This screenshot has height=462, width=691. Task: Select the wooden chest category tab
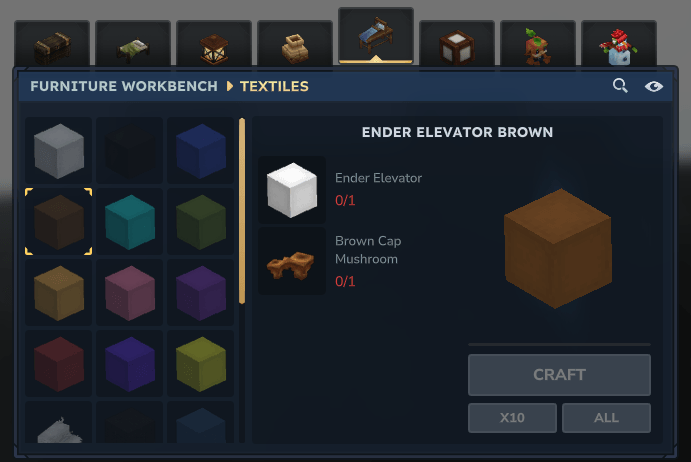tap(52, 44)
